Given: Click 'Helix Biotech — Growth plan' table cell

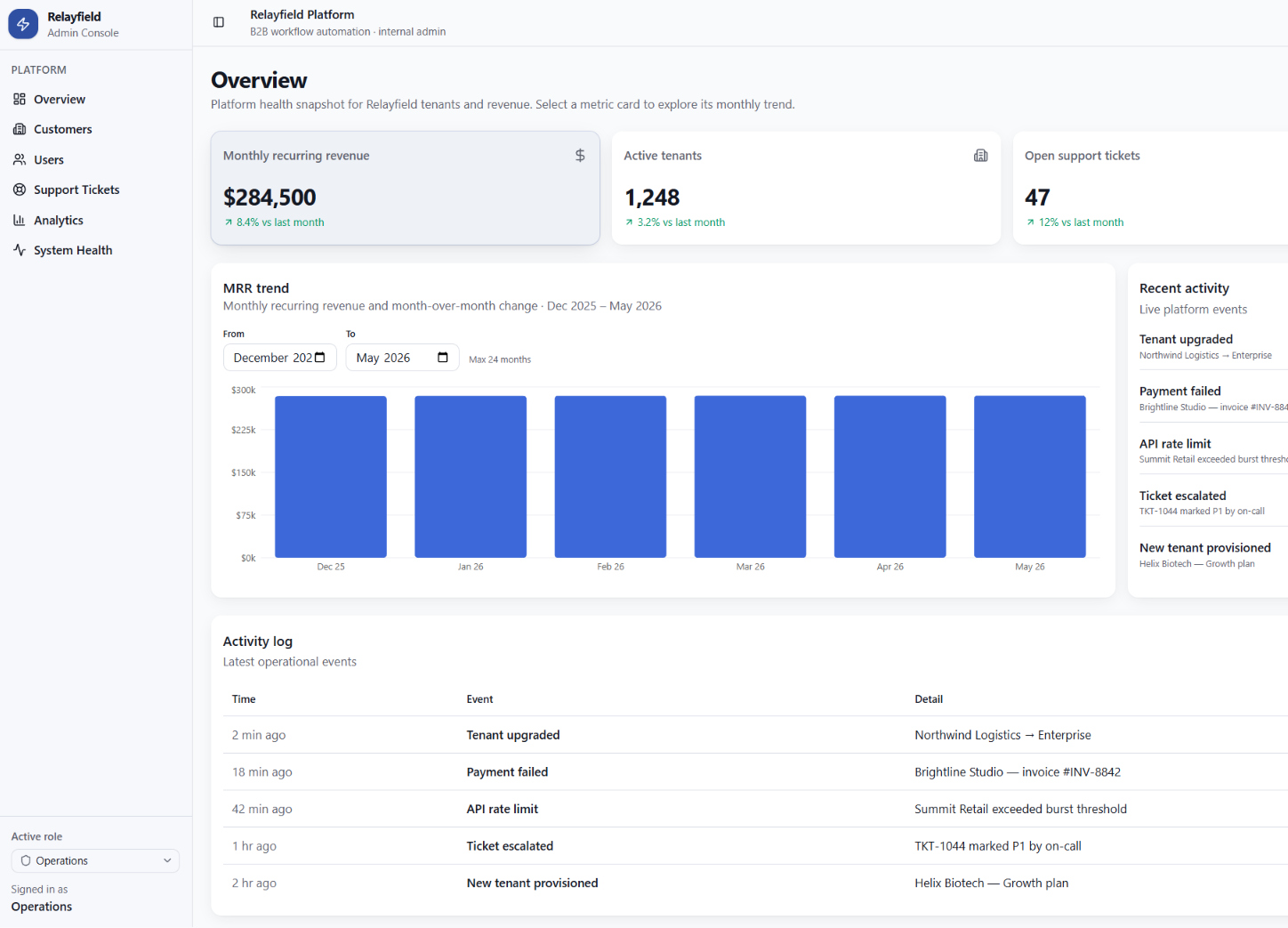Looking at the screenshot, I should [992, 883].
